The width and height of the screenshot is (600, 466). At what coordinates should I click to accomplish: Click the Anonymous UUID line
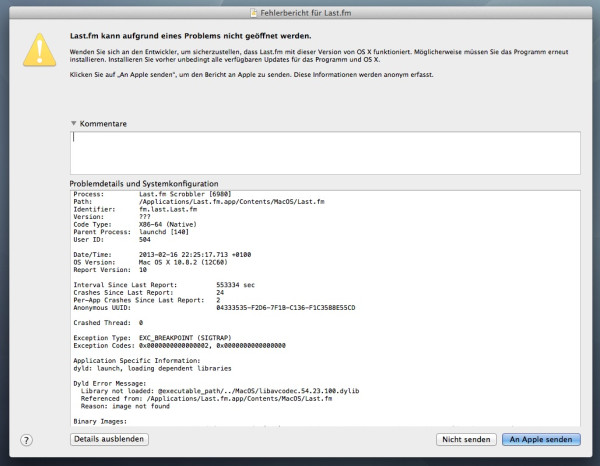(x=214, y=308)
